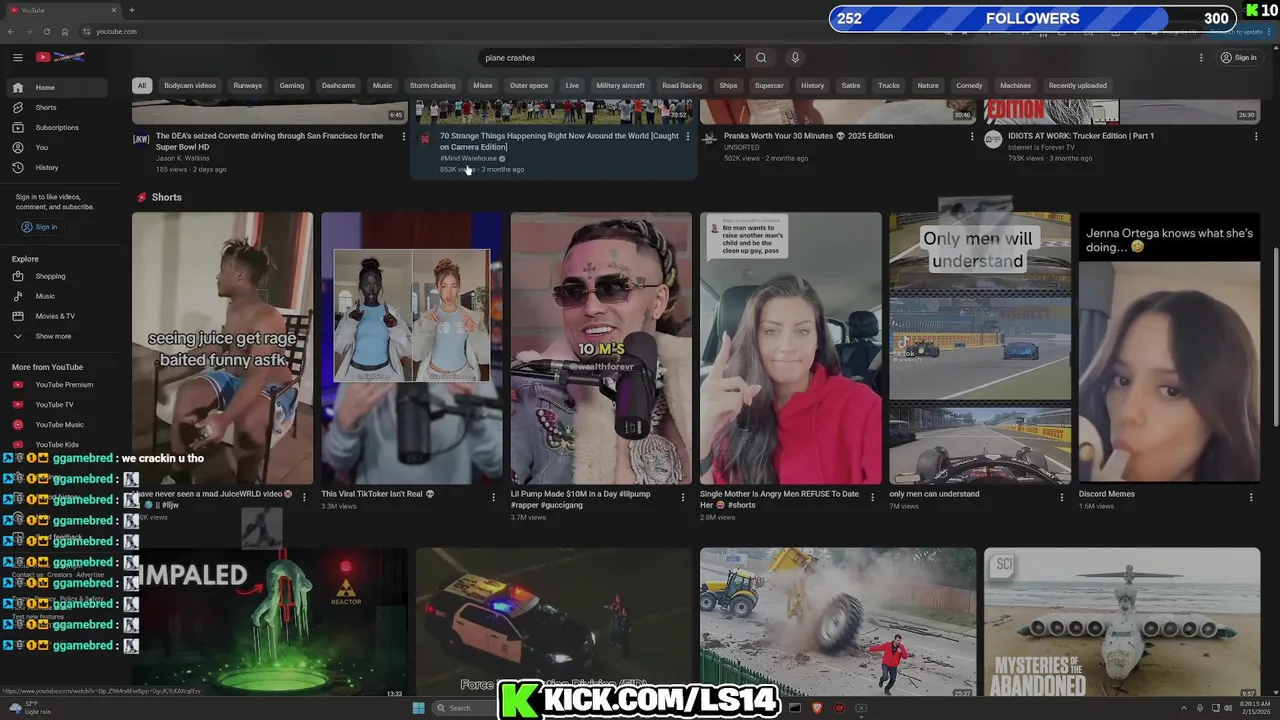
Task: Open Jason K. Watkins channel link
Action: click(x=183, y=158)
